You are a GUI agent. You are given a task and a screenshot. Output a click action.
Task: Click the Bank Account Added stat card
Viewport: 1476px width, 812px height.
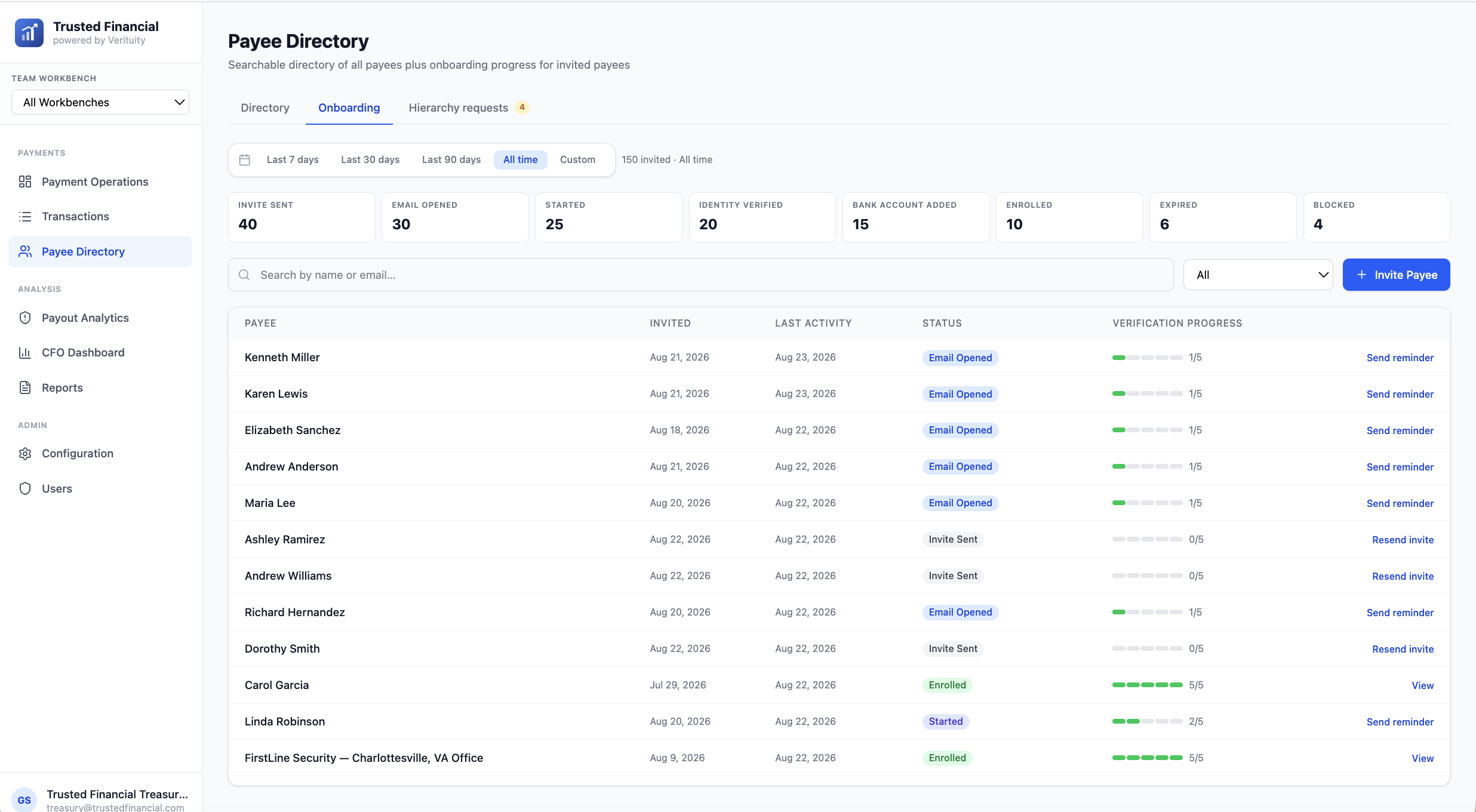(x=916, y=217)
